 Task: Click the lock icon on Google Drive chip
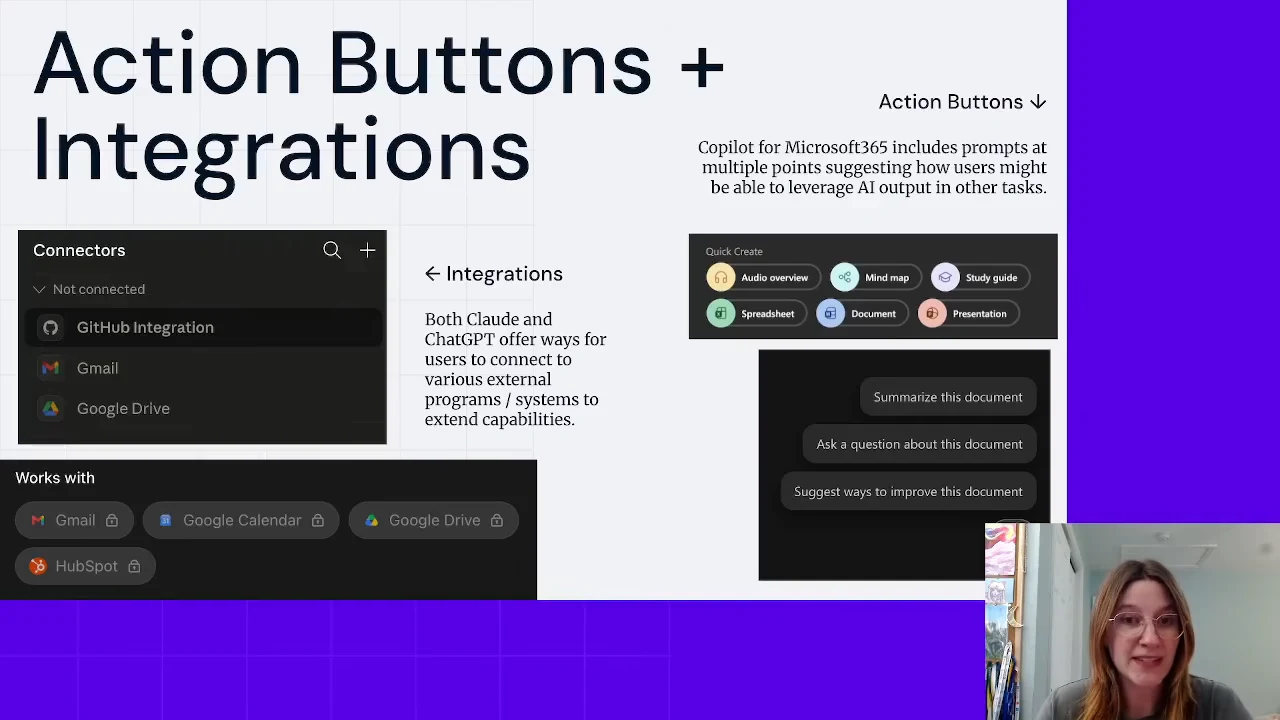tap(497, 520)
